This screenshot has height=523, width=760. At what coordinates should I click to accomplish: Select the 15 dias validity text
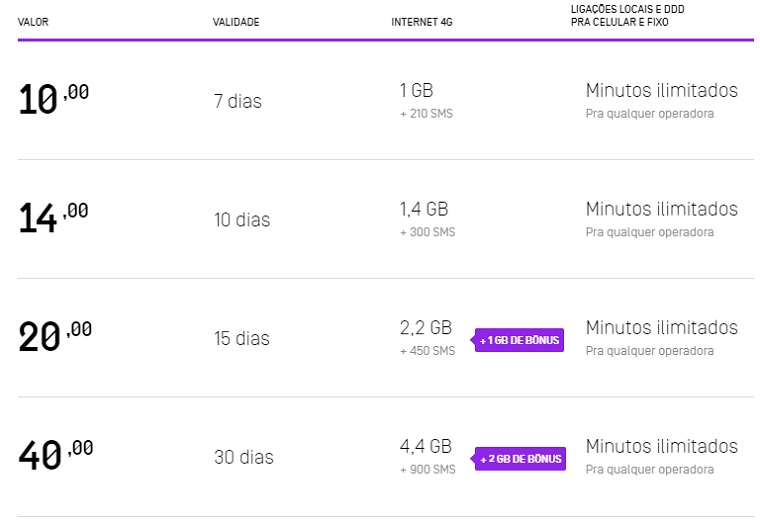[x=242, y=339]
